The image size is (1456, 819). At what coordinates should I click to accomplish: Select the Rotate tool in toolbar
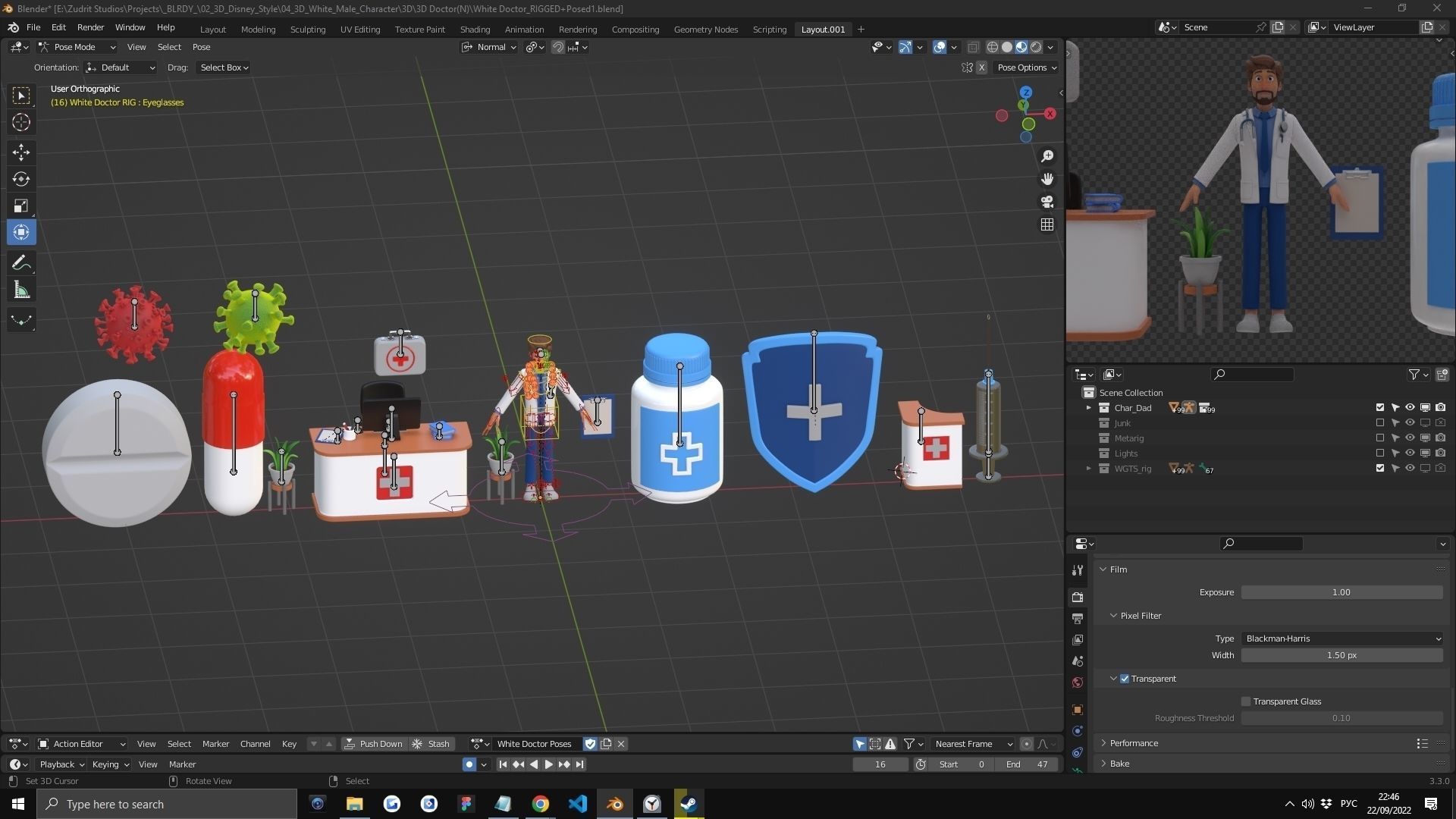pos(21,179)
